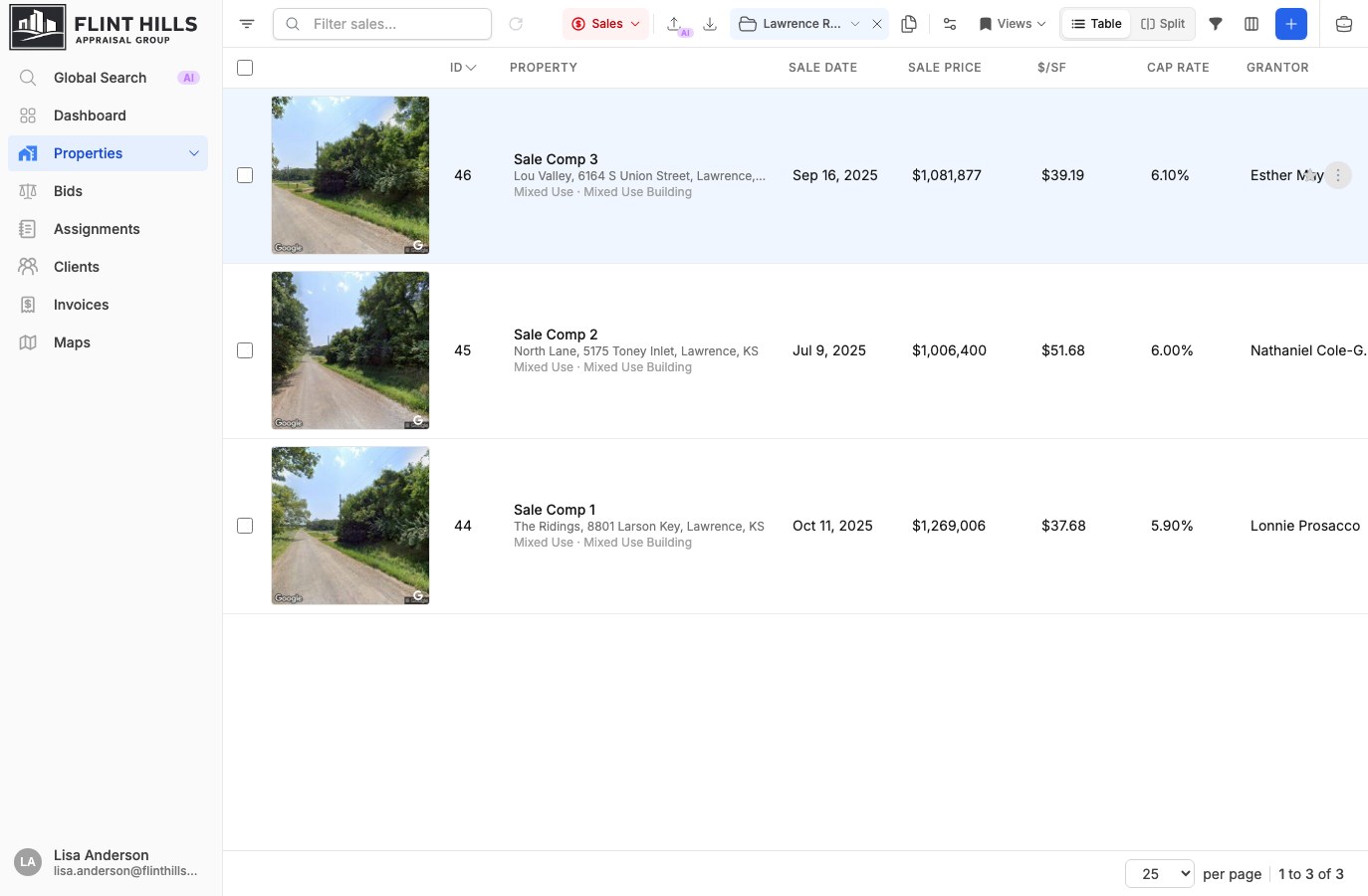1368x896 pixels.
Task: Click the 6.00% cap rate cell
Action: (x=1172, y=350)
